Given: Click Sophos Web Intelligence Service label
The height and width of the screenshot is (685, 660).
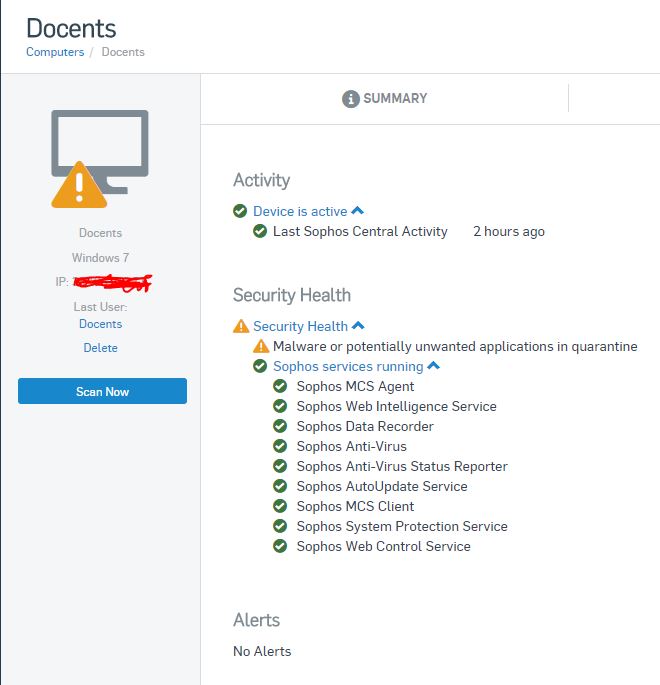Looking at the screenshot, I should 397,407.
